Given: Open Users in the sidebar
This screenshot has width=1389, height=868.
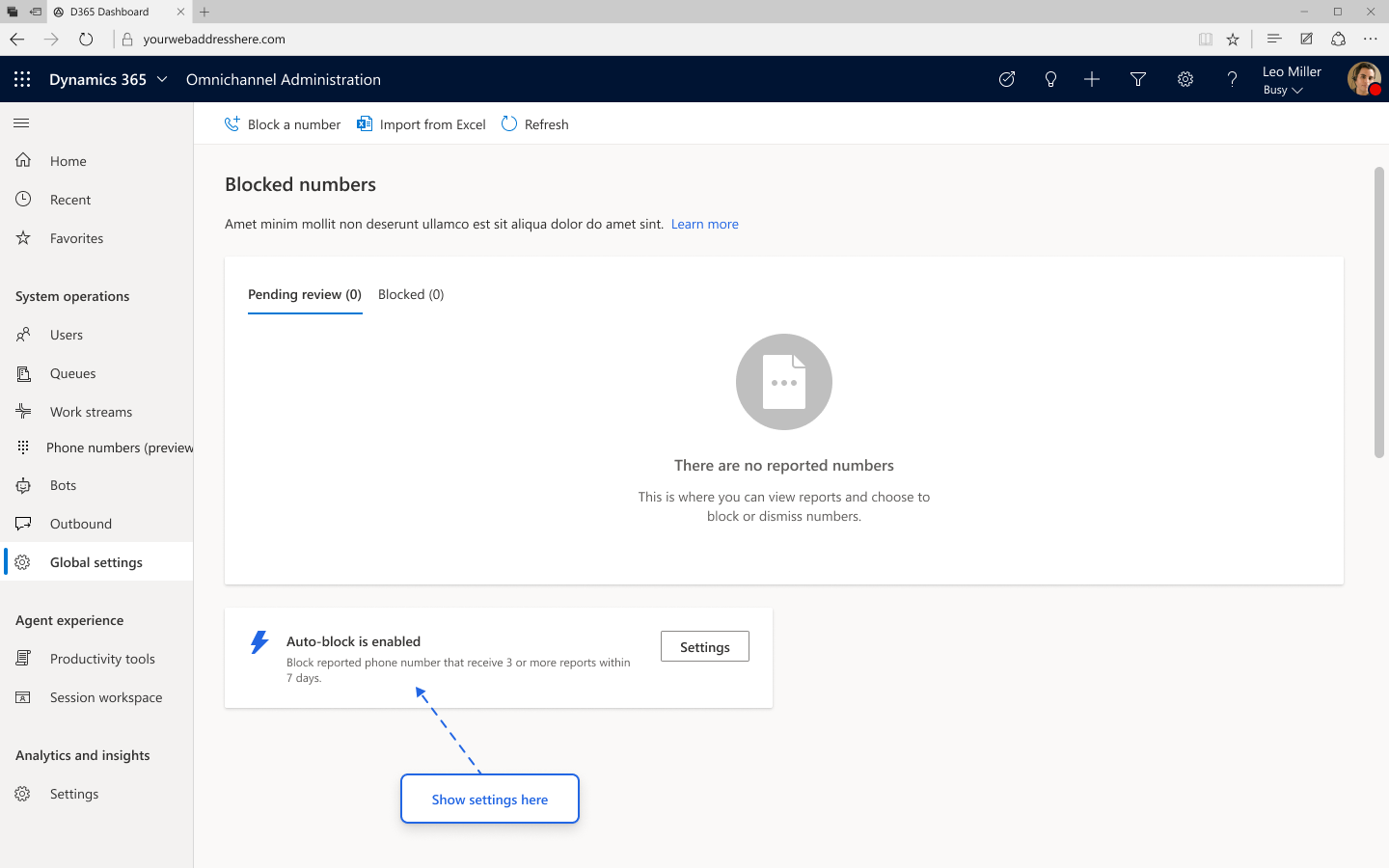Looking at the screenshot, I should (x=96, y=335).
